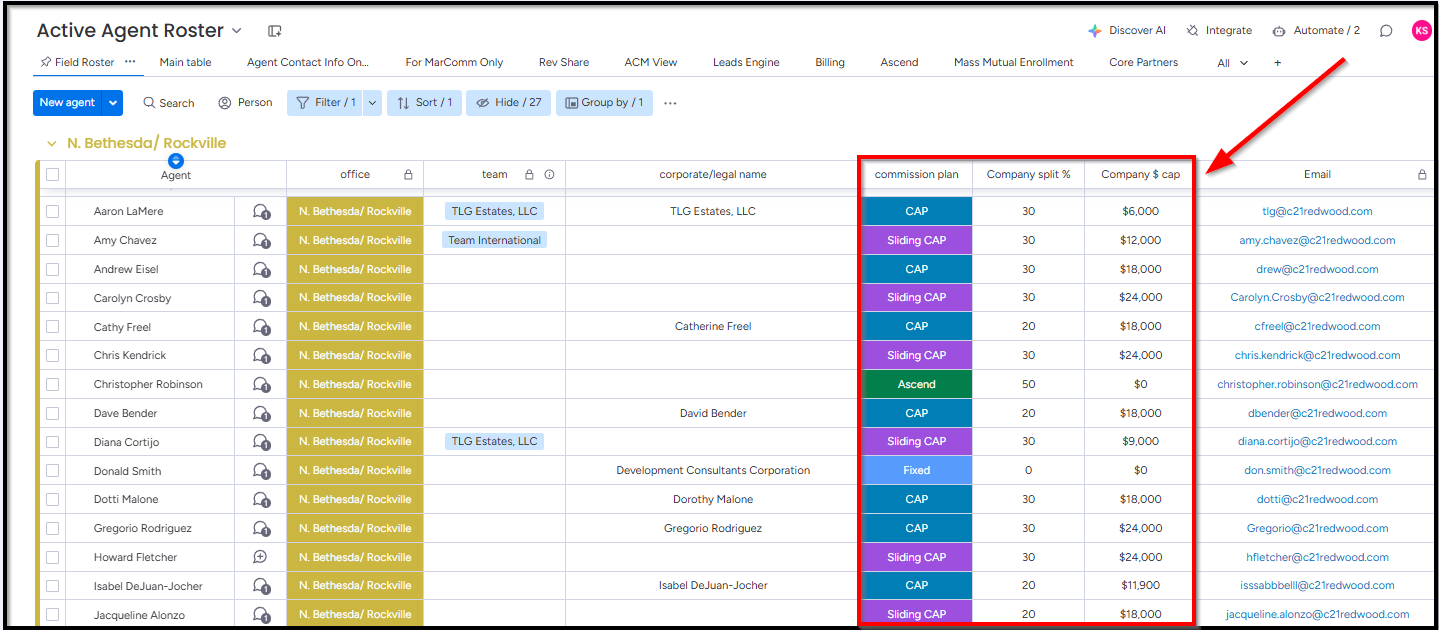Open Hide / 27 columns menu
Screen dimensions: 1439x630
click(509, 102)
